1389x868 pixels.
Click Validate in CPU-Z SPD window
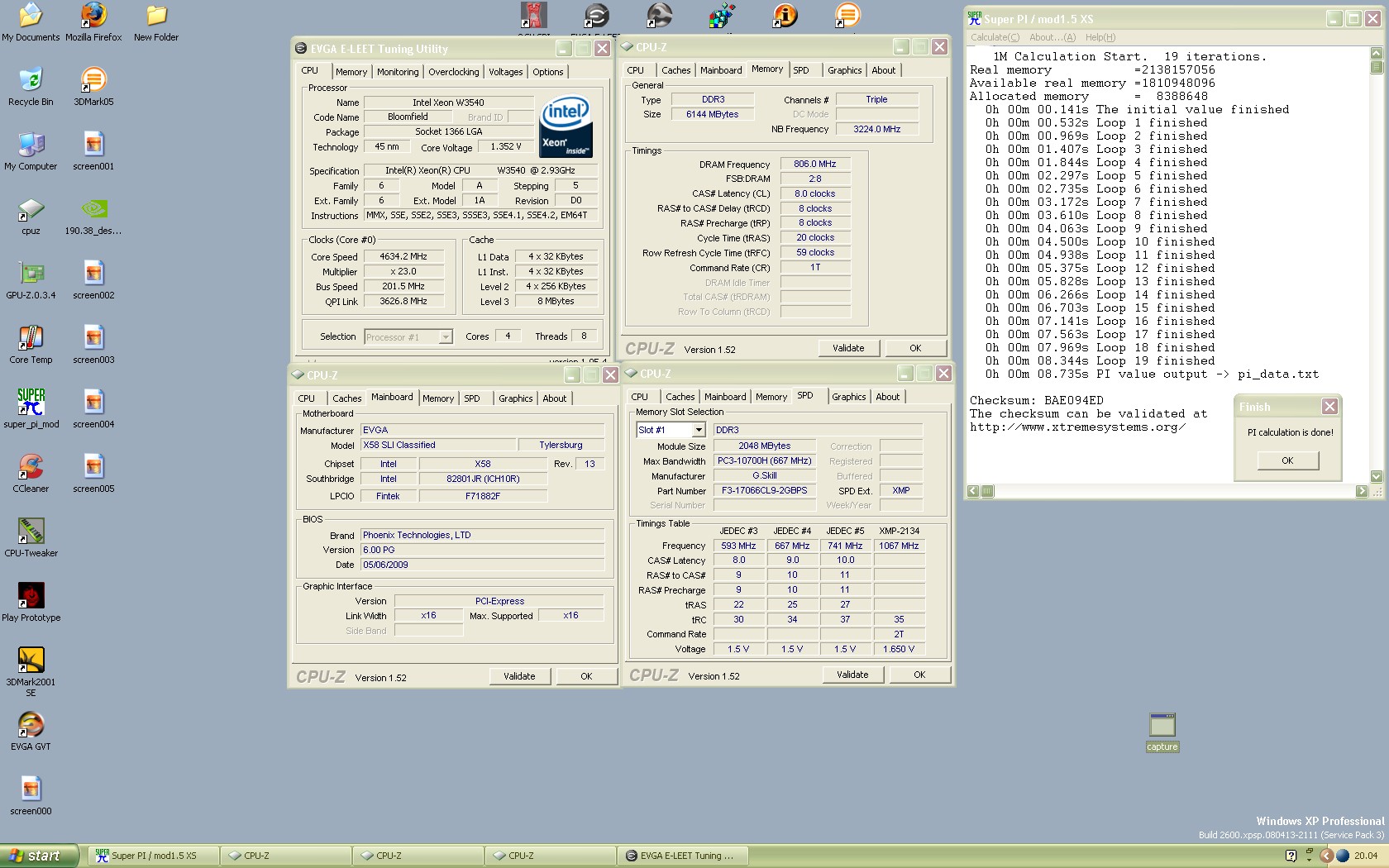tap(852, 675)
